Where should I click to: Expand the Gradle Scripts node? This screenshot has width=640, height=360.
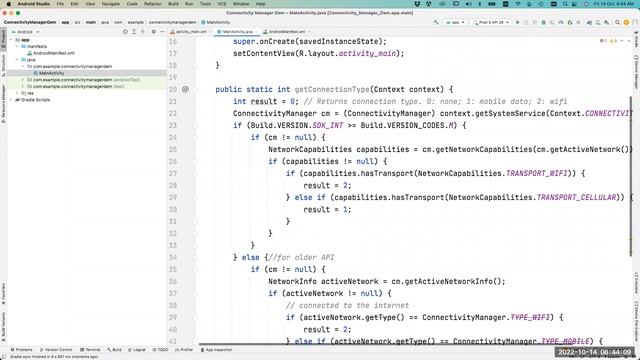point(11,100)
